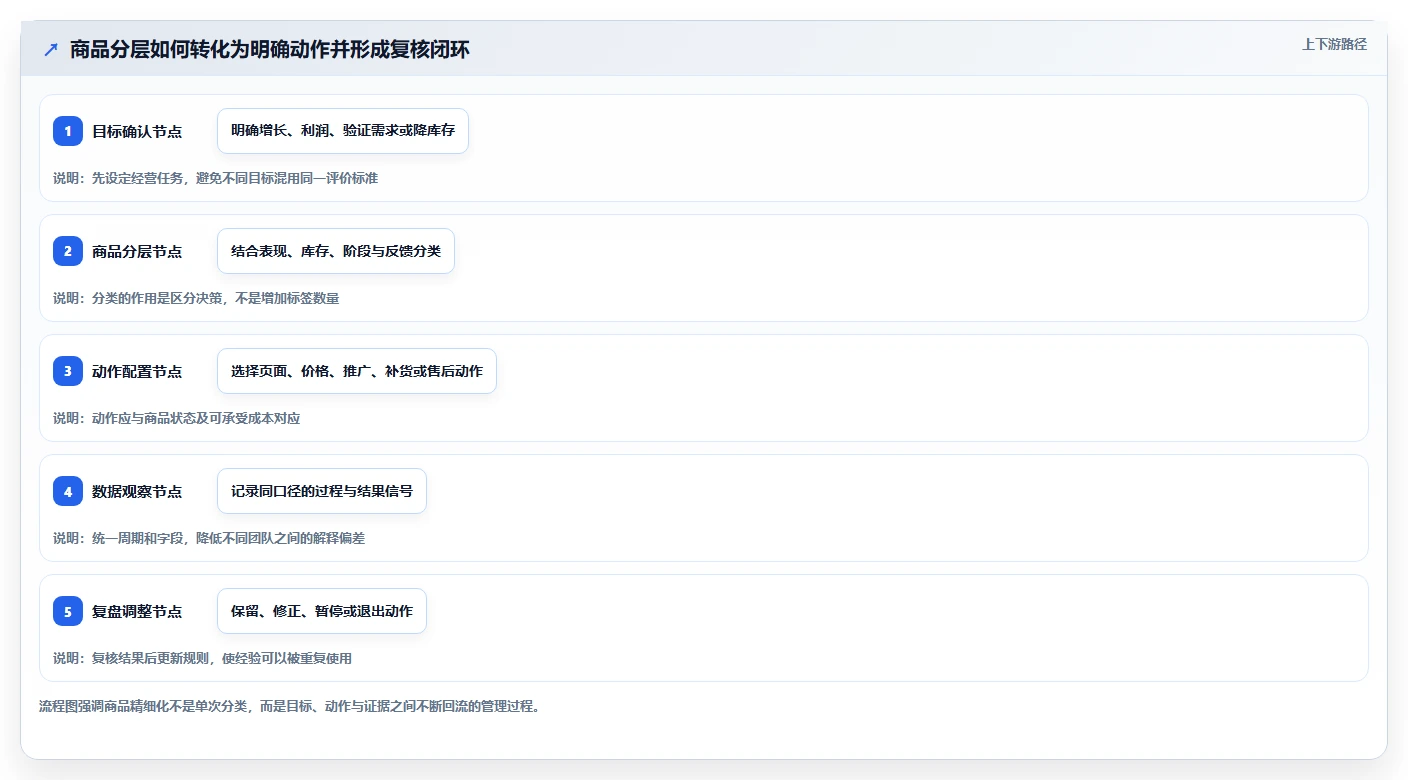The height and width of the screenshot is (780, 1408).
Task: Select the 商品分层节点 label
Action: (137, 251)
